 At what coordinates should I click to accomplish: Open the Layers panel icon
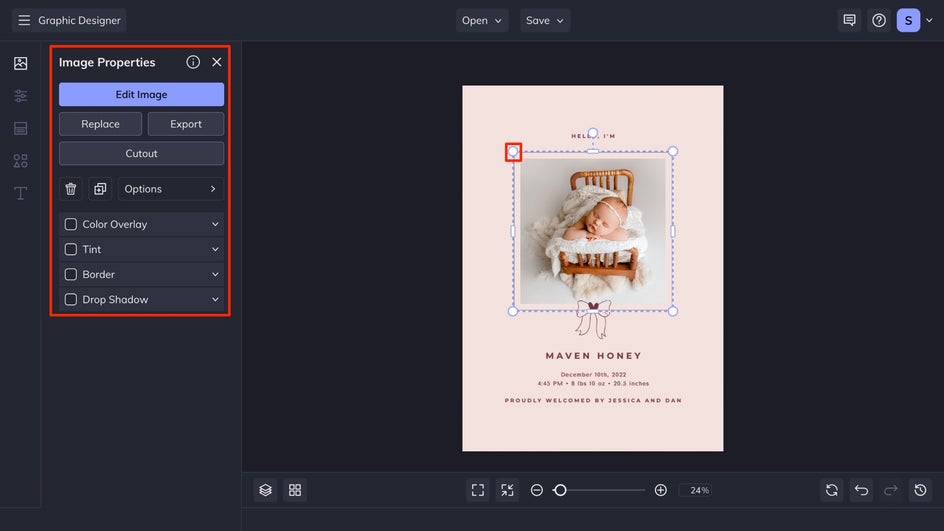click(x=266, y=490)
